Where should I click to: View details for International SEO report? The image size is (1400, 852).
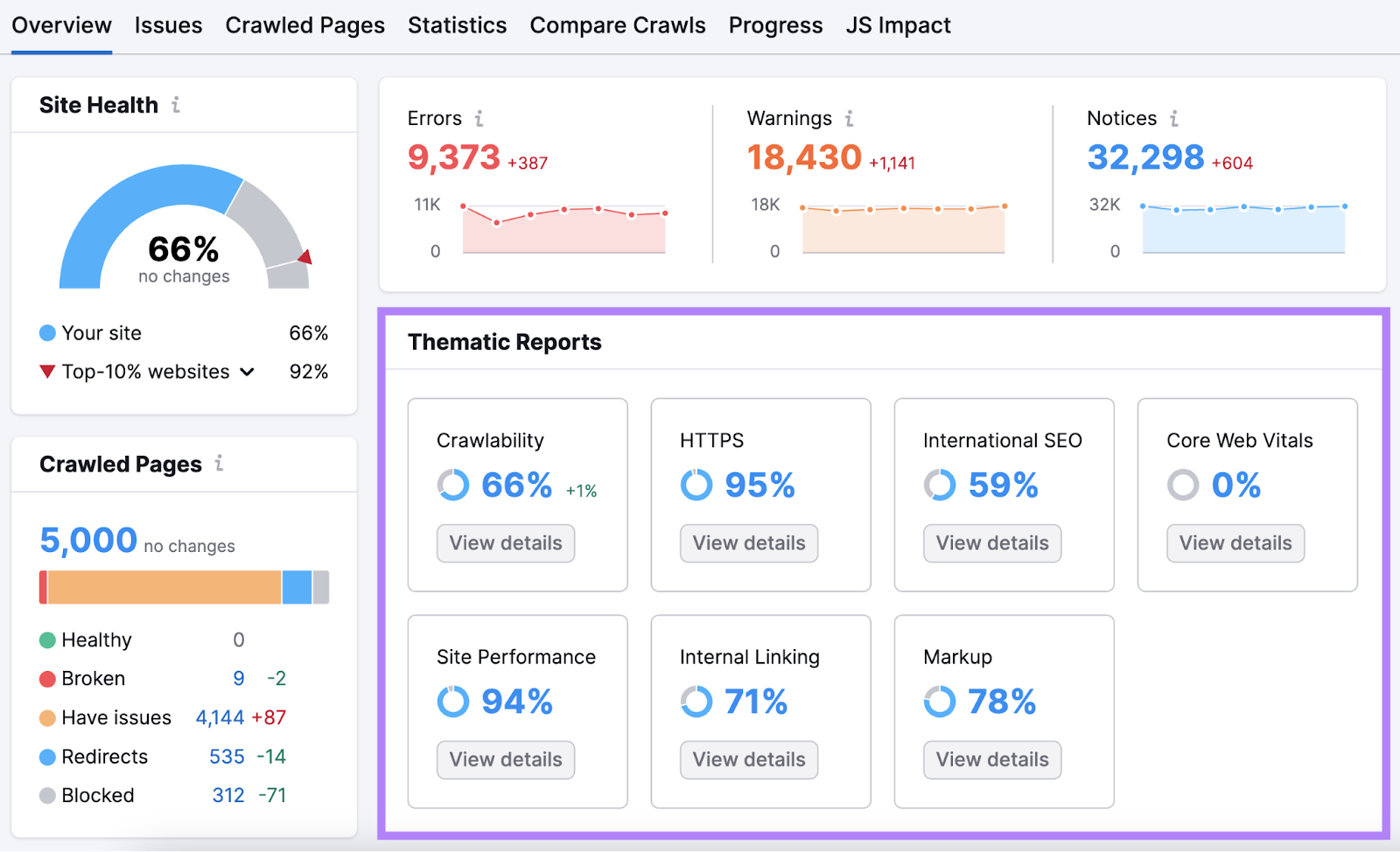[992, 543]
